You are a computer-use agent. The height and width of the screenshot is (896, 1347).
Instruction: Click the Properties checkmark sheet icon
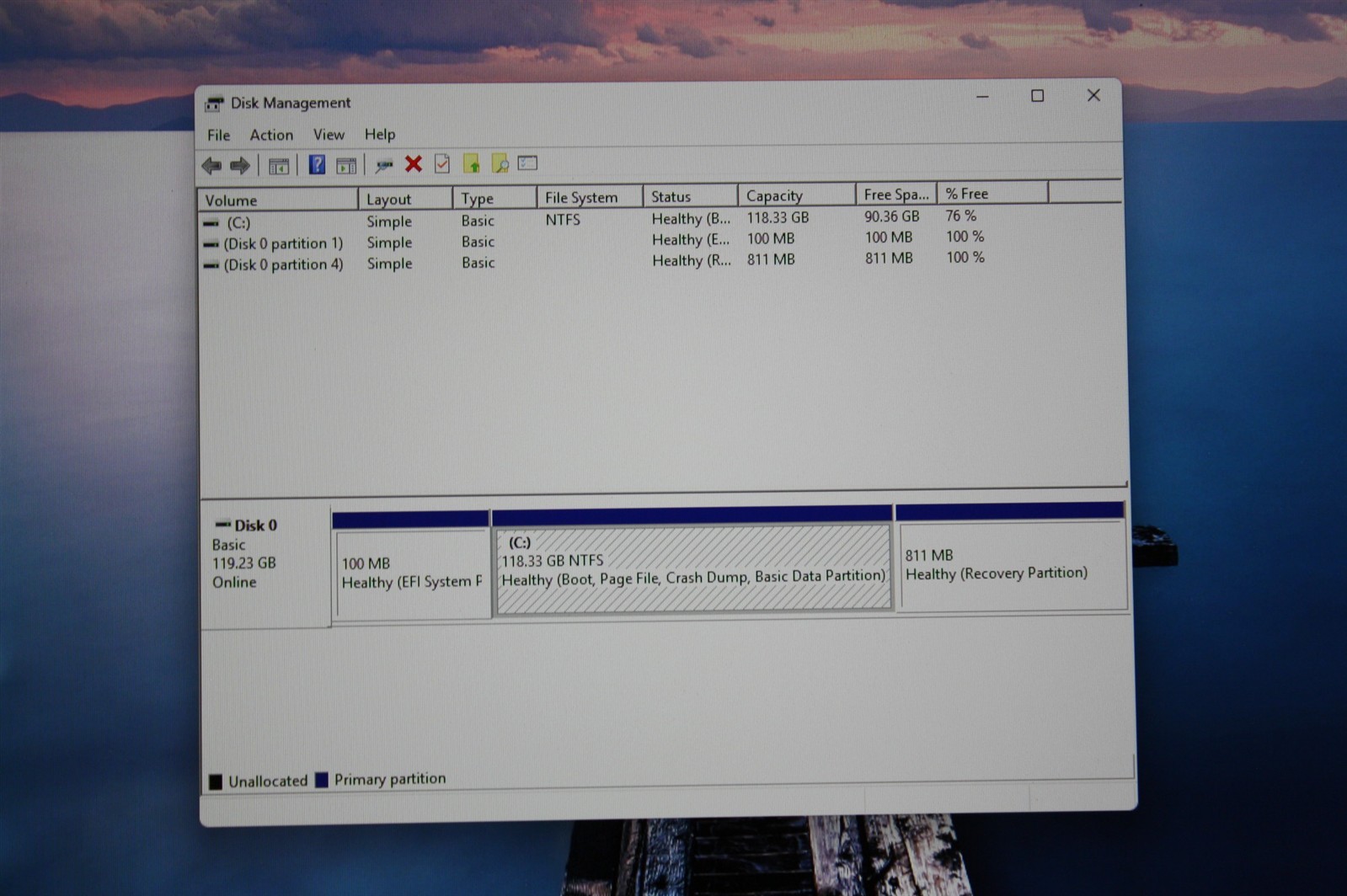click(x=442, y=163)
